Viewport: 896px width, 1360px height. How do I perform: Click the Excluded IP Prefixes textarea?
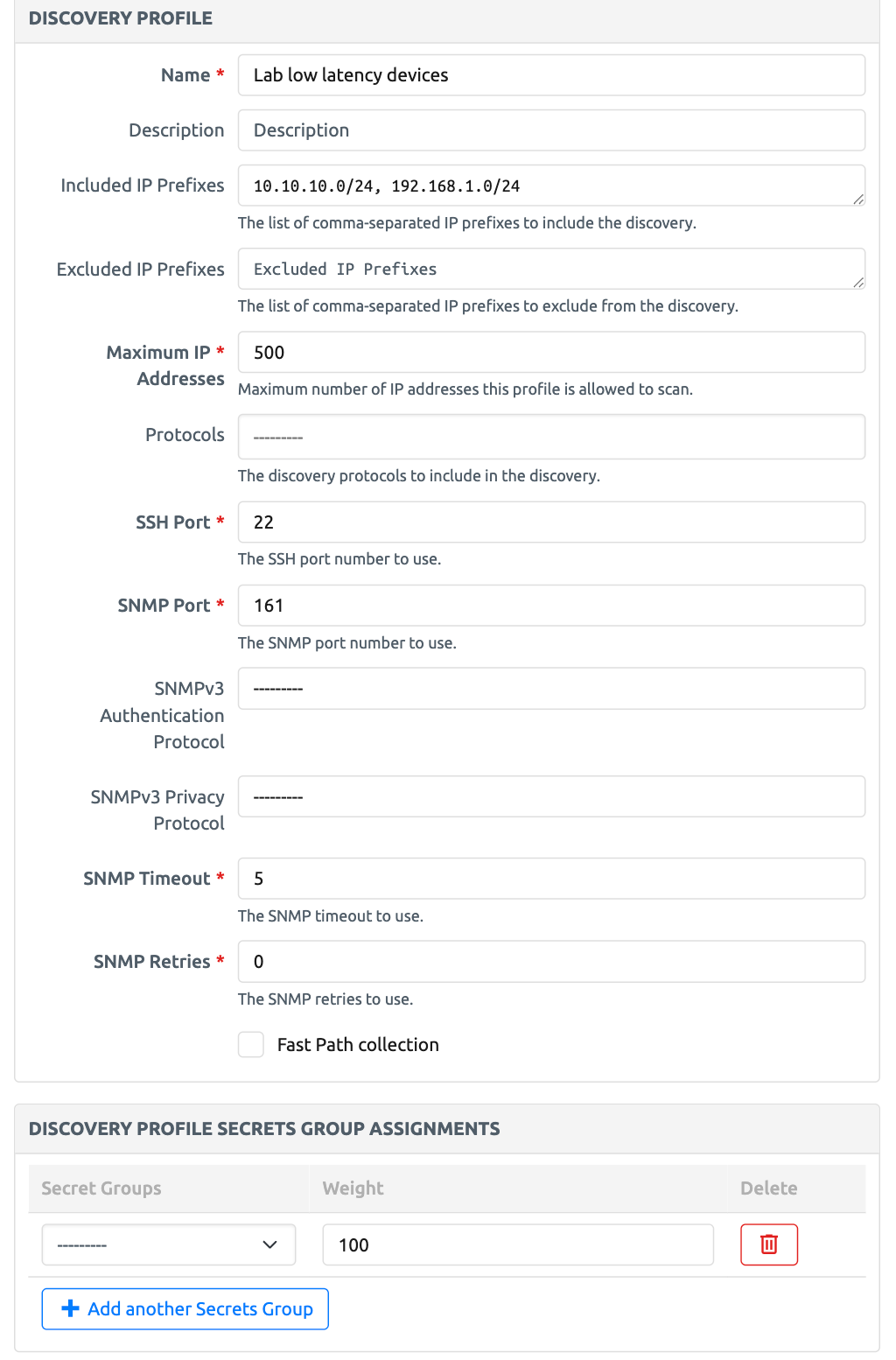click(x=551, y=269)
